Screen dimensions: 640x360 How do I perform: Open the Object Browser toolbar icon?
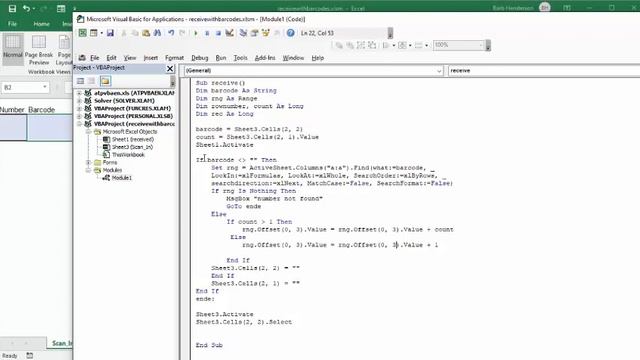pos(266,33)
